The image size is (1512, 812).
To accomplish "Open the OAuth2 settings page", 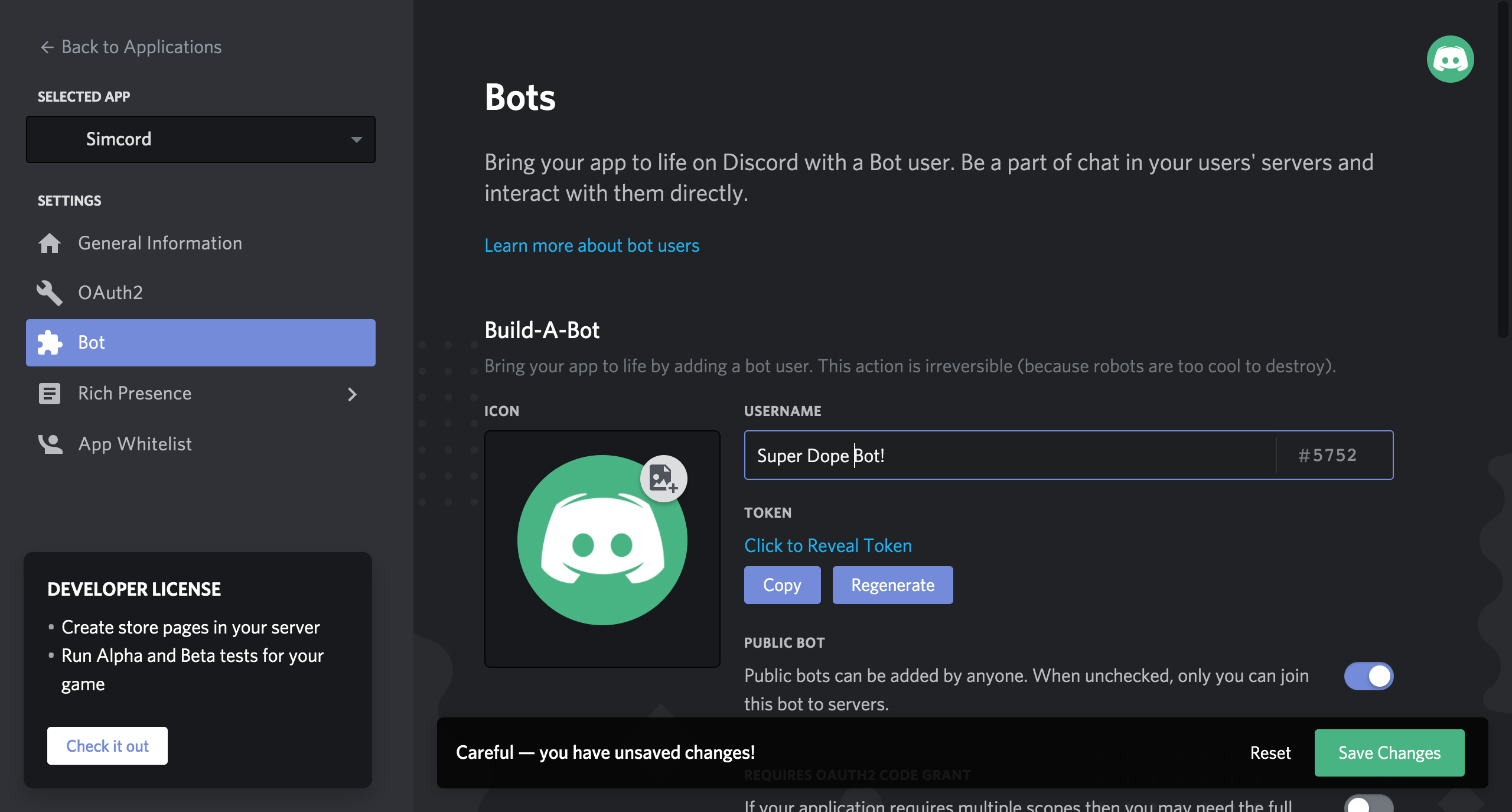I will [201, 293].
